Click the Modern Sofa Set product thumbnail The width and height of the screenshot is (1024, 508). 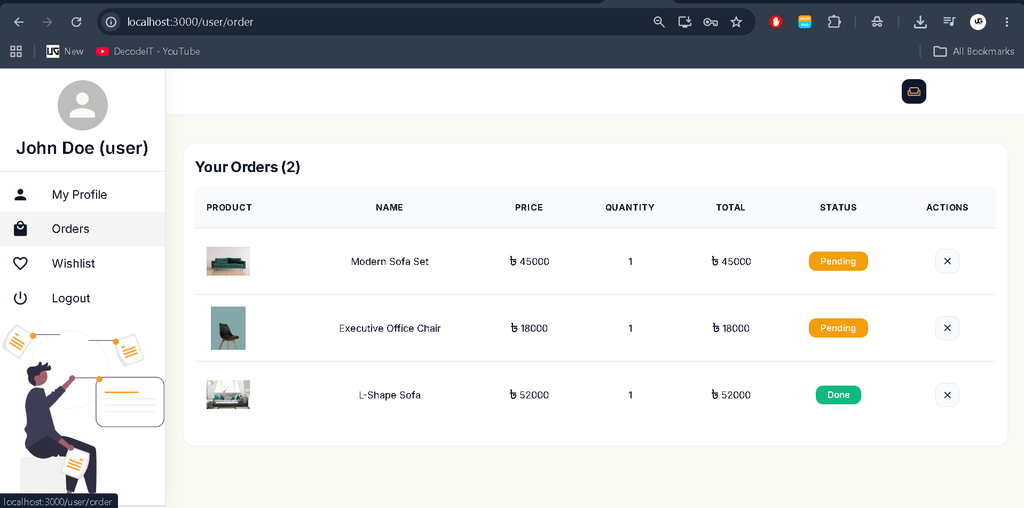pyautogui.click(x=228, y=261)
